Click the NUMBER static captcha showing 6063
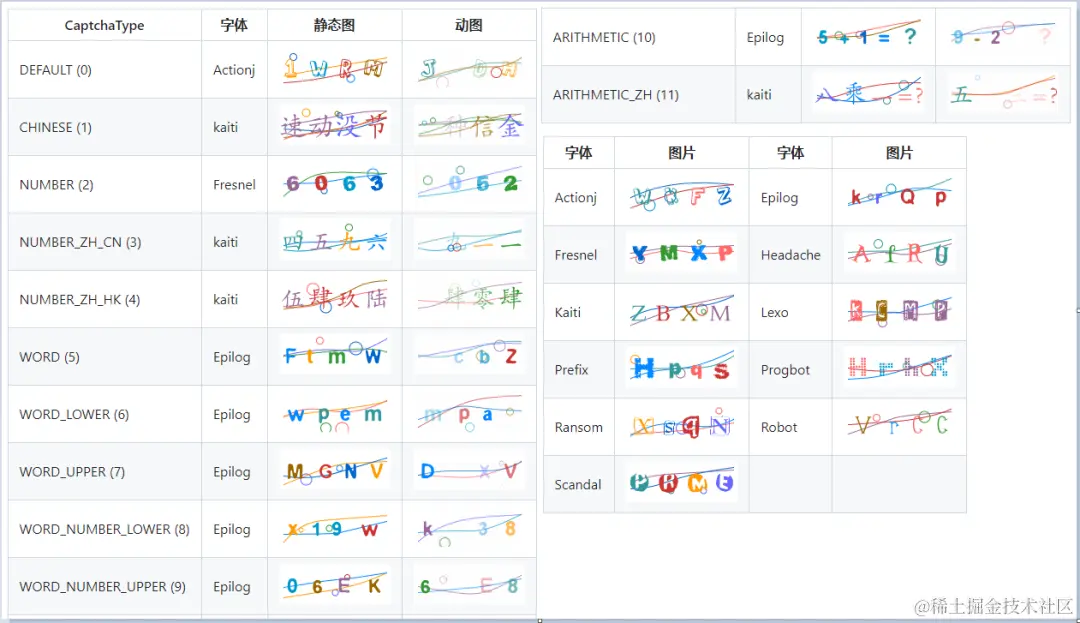1080x623 pixels. (335, 184)
